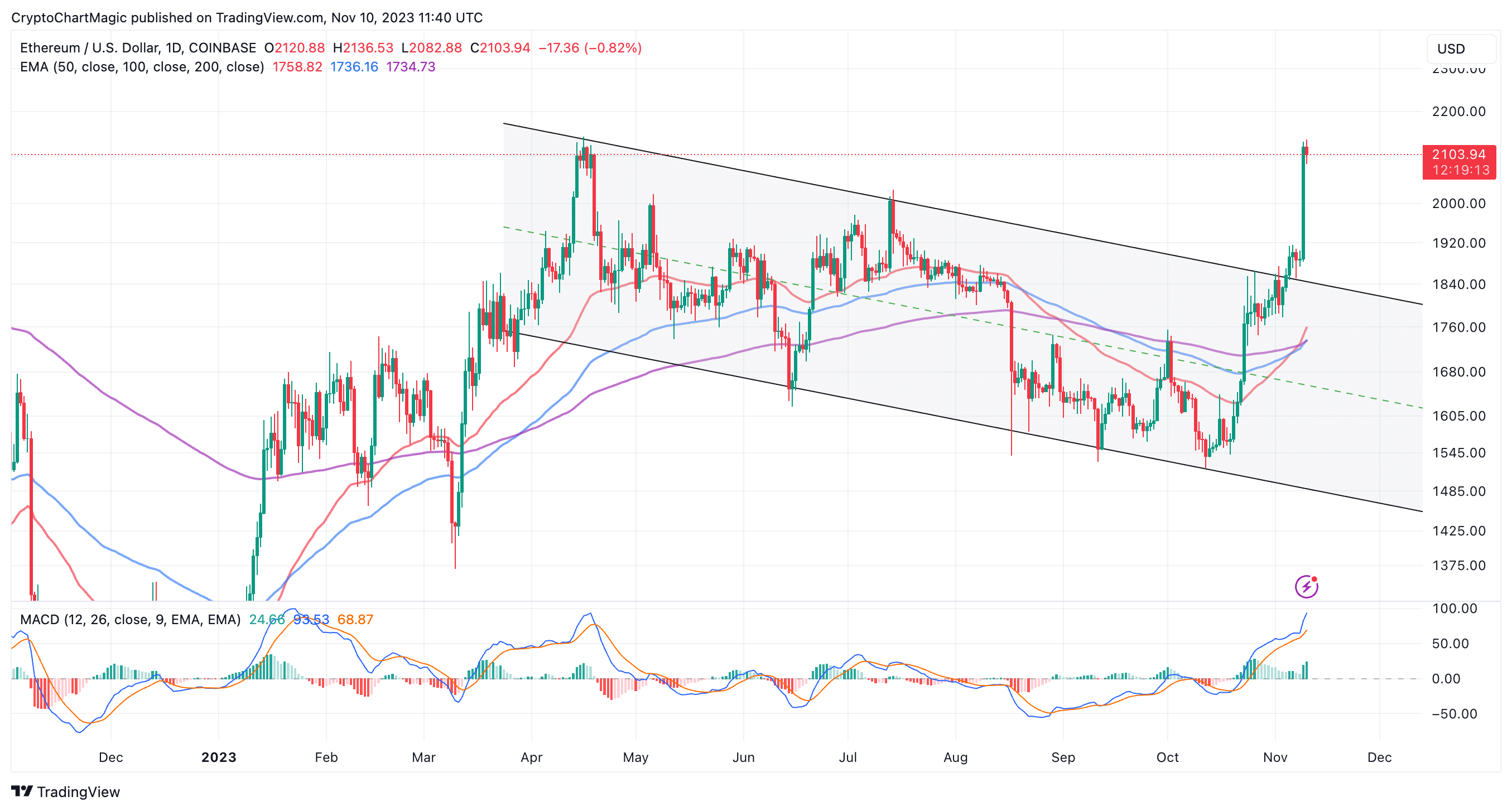Click the close price value C2103.94
Image resolution: width=1512 pixels, height=811 pixels.
pyautogui.click(x=500, y=48)
